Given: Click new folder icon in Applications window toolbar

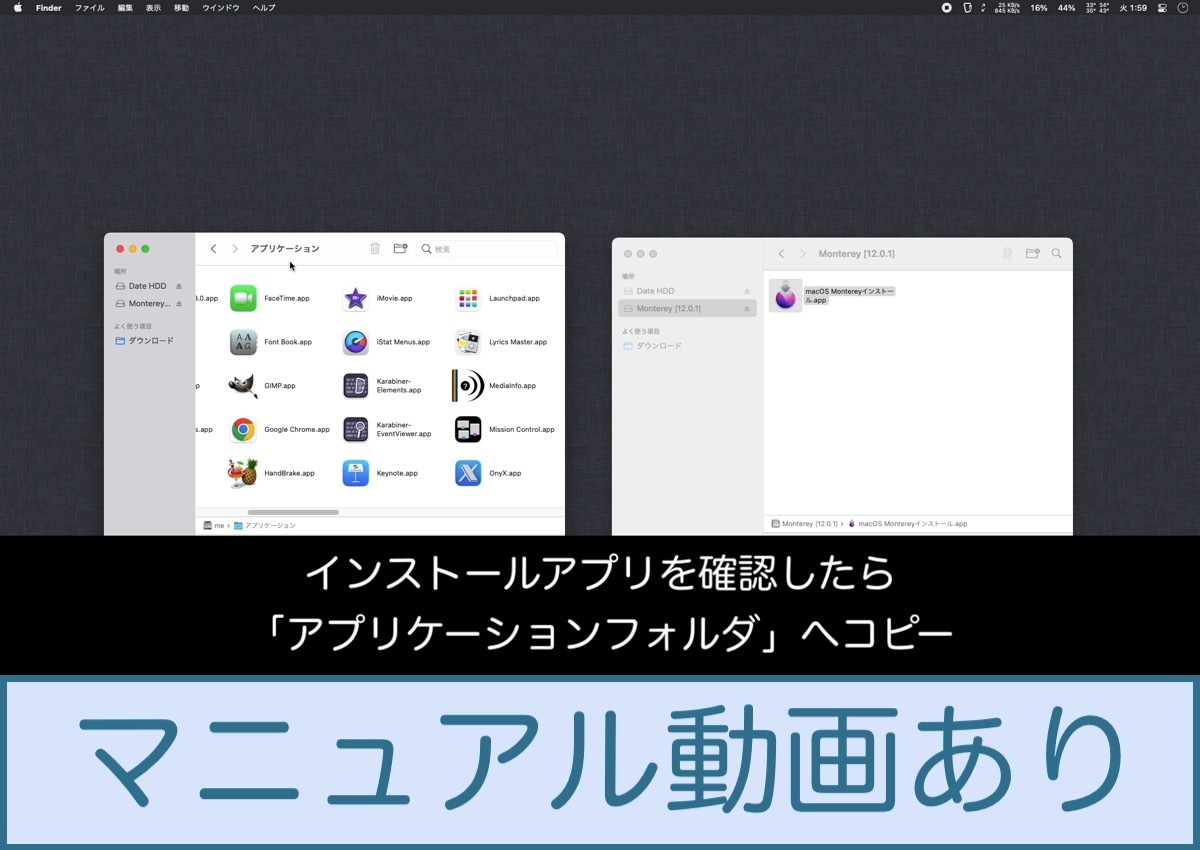Looking at the screenshot, I should (x=400, y=249).
